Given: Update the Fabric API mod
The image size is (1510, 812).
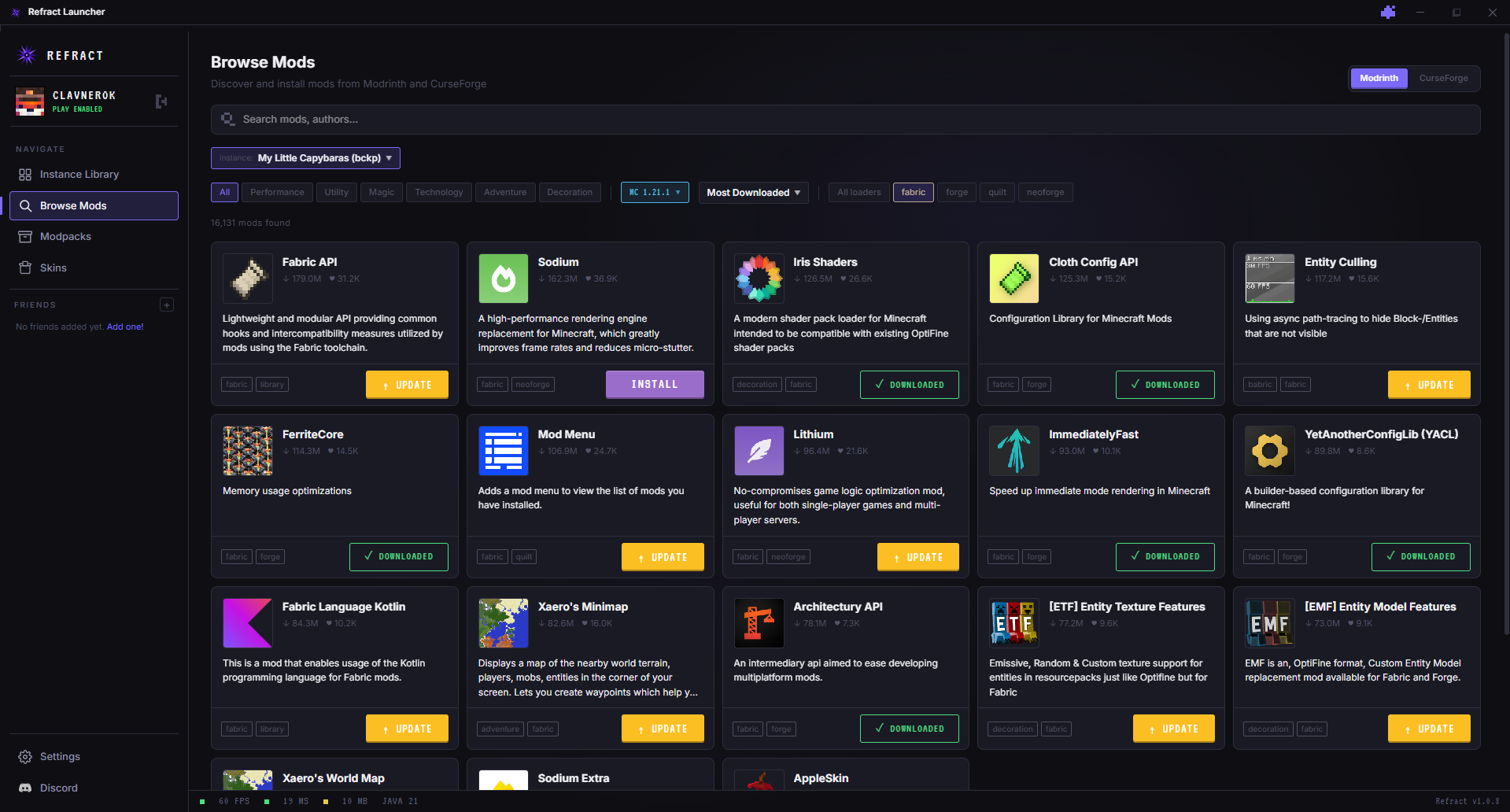Looking at the screenshot, I should [407, 385].
